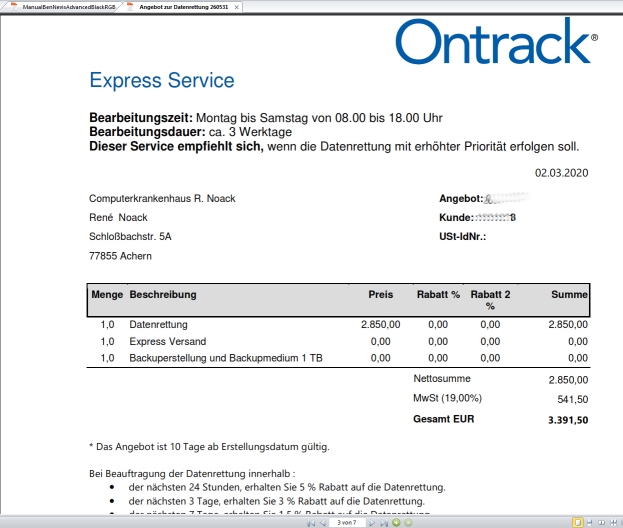Switch to facing pages view

(x=602, y=522)
